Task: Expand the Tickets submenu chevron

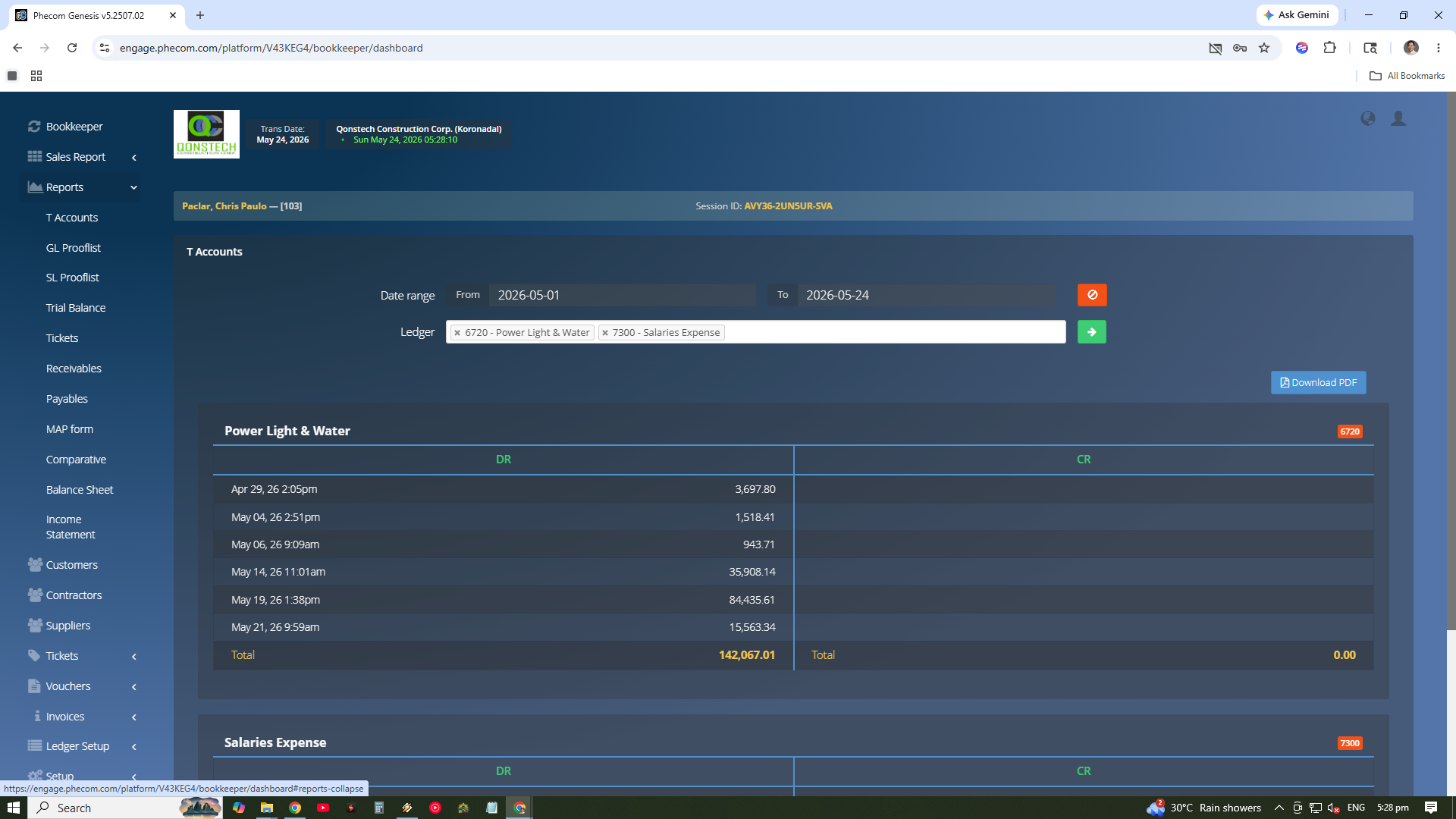Action: pos(134,657)
